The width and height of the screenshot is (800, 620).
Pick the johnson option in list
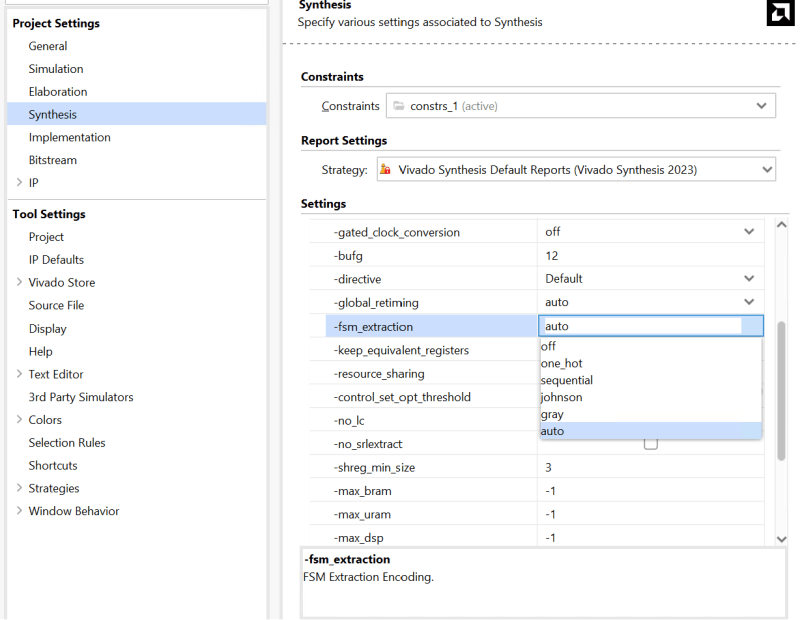561,397
